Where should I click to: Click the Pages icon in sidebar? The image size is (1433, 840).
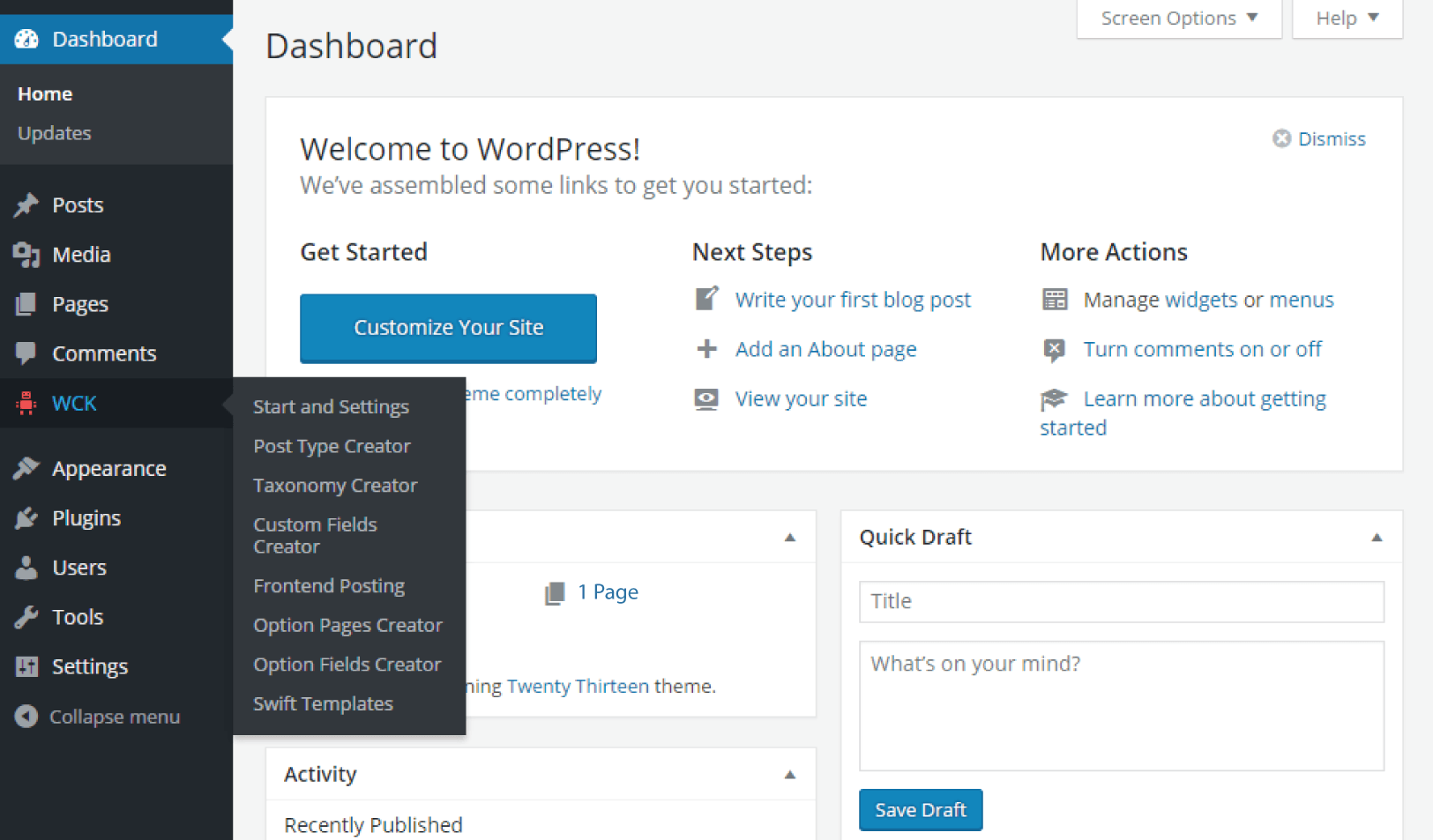click(26, 304)
